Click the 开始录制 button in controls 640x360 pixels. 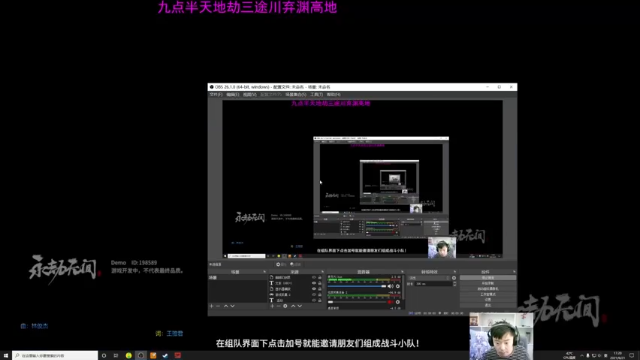[488, 283]
